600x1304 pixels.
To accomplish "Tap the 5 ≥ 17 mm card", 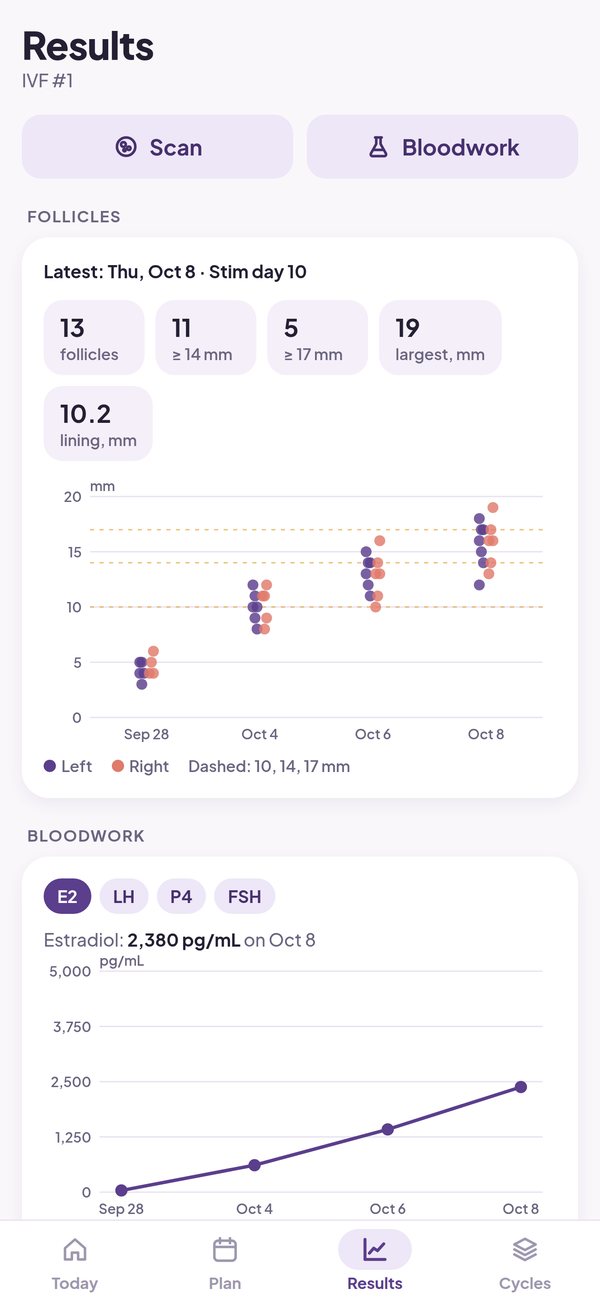I will [318, 338].
